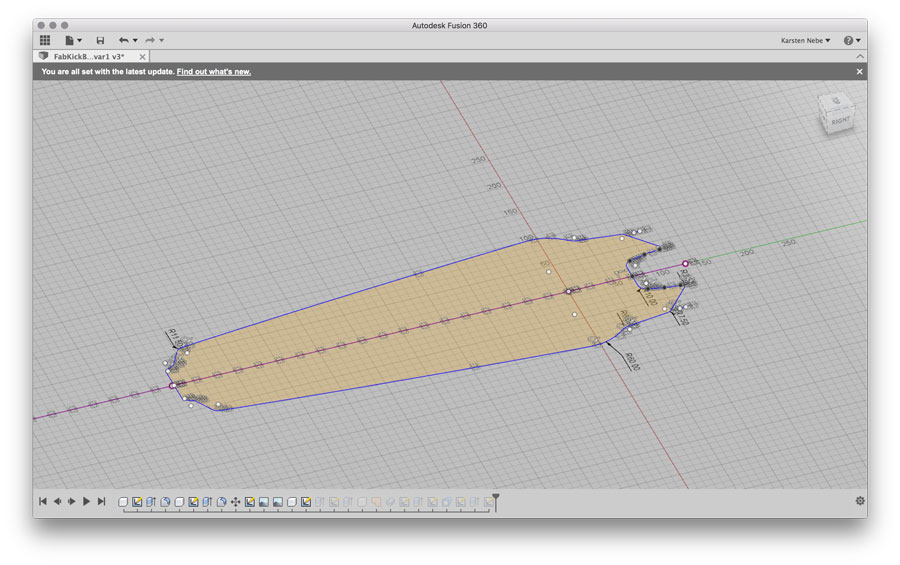Click the magenta sketch point at tail end
Viewport: 900px width, 565px height.
[x=685, y=264]
